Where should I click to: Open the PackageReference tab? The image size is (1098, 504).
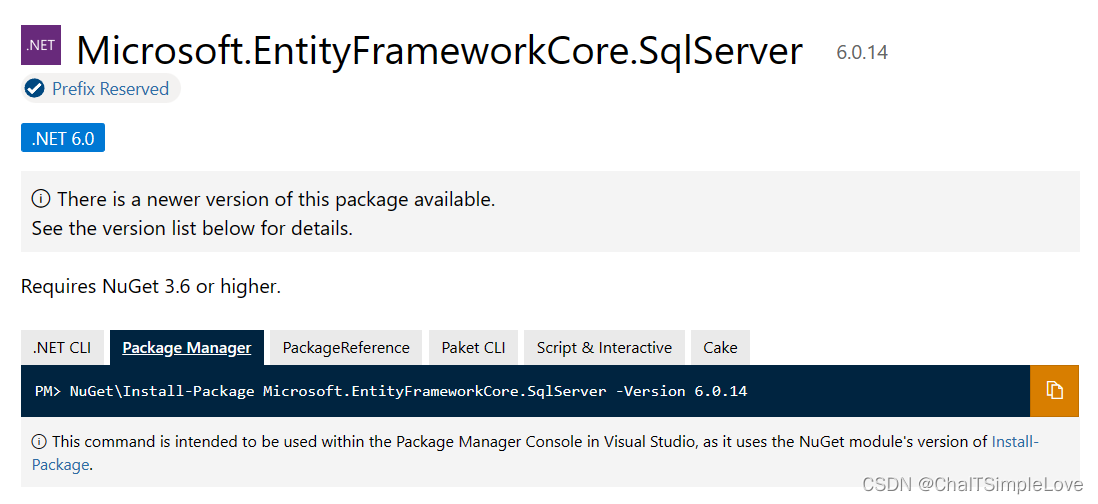(x=346, y=348)
